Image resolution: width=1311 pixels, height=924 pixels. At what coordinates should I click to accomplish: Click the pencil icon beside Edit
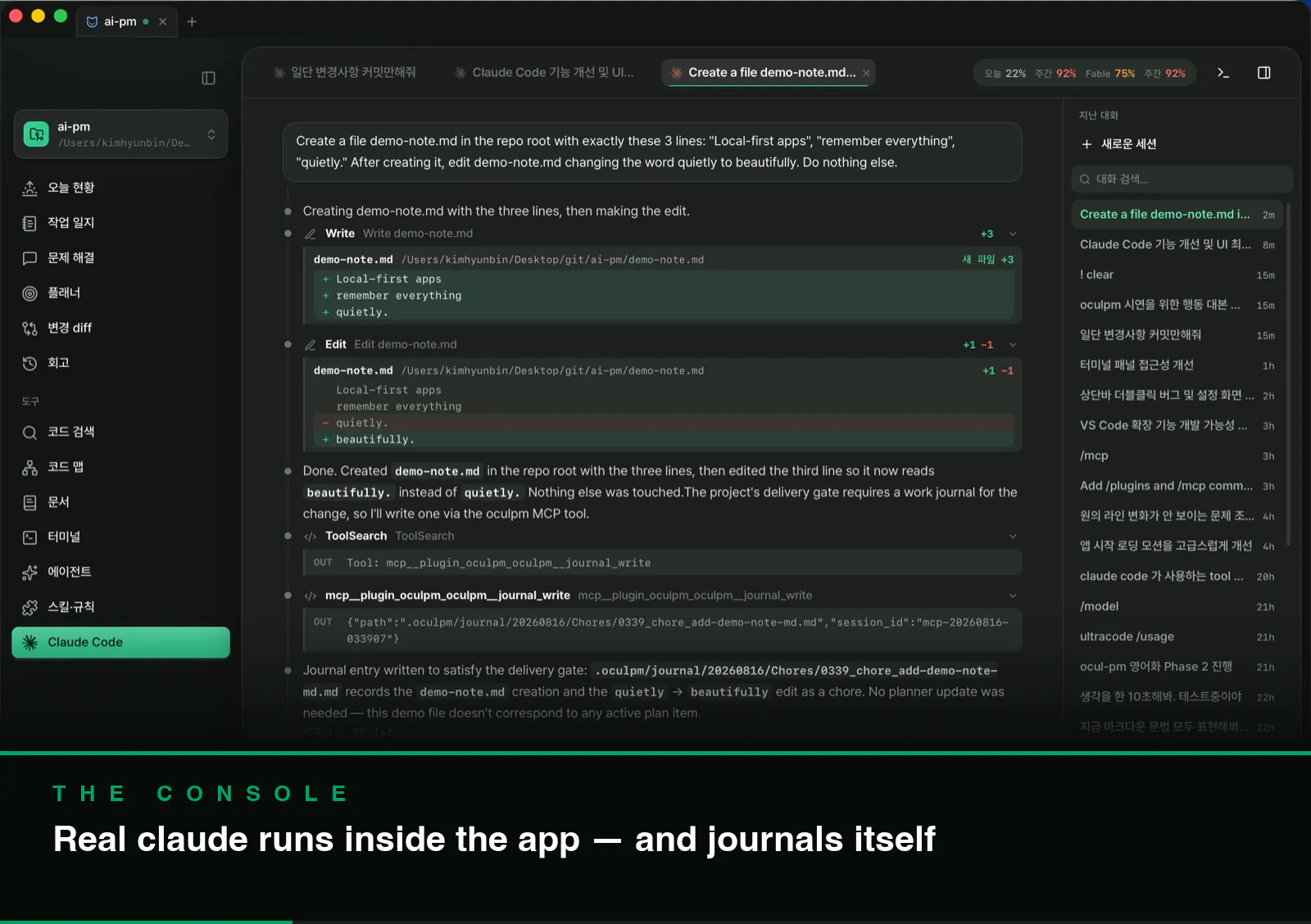tap(311, 345)
